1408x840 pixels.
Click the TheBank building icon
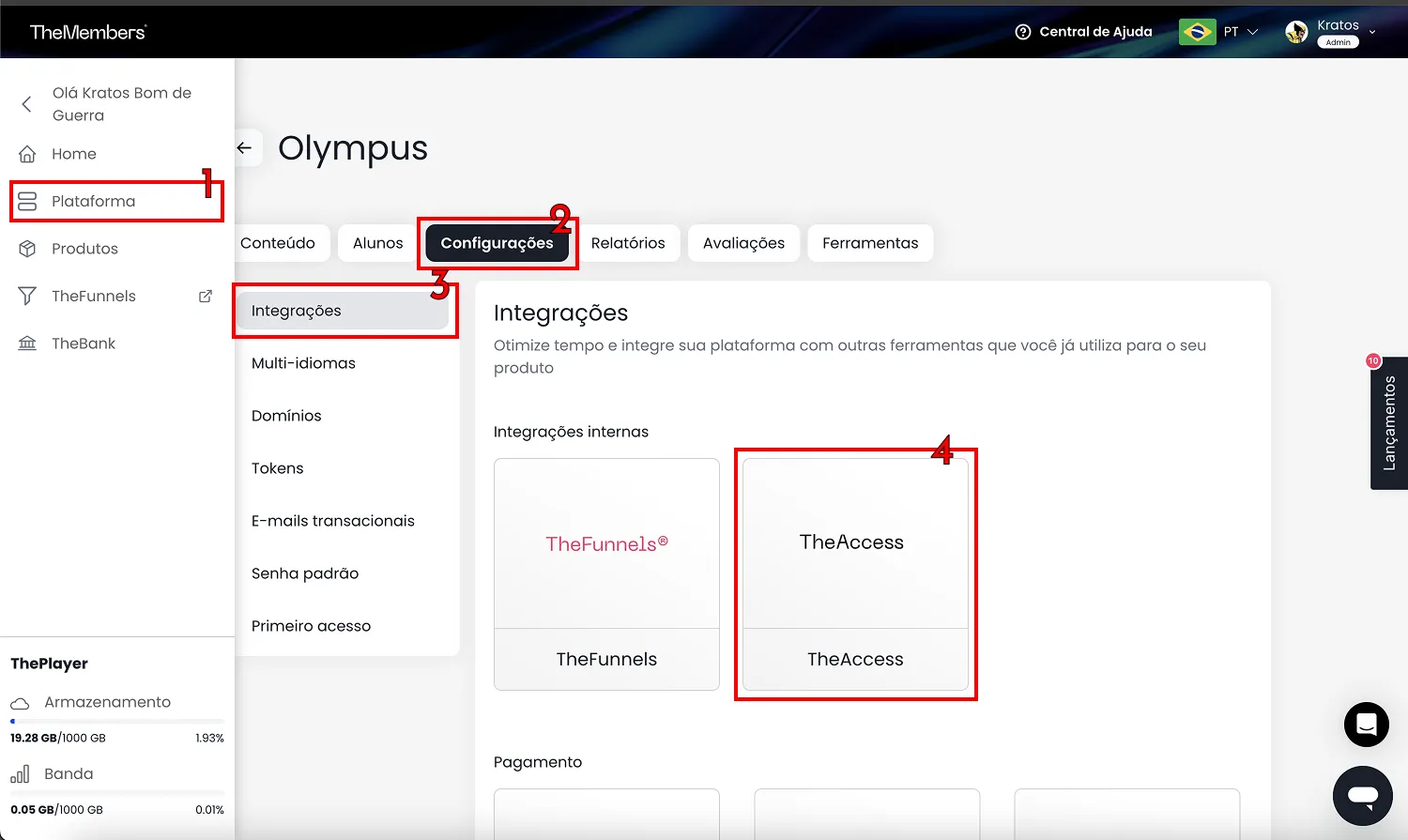click(x=27, y=344)
